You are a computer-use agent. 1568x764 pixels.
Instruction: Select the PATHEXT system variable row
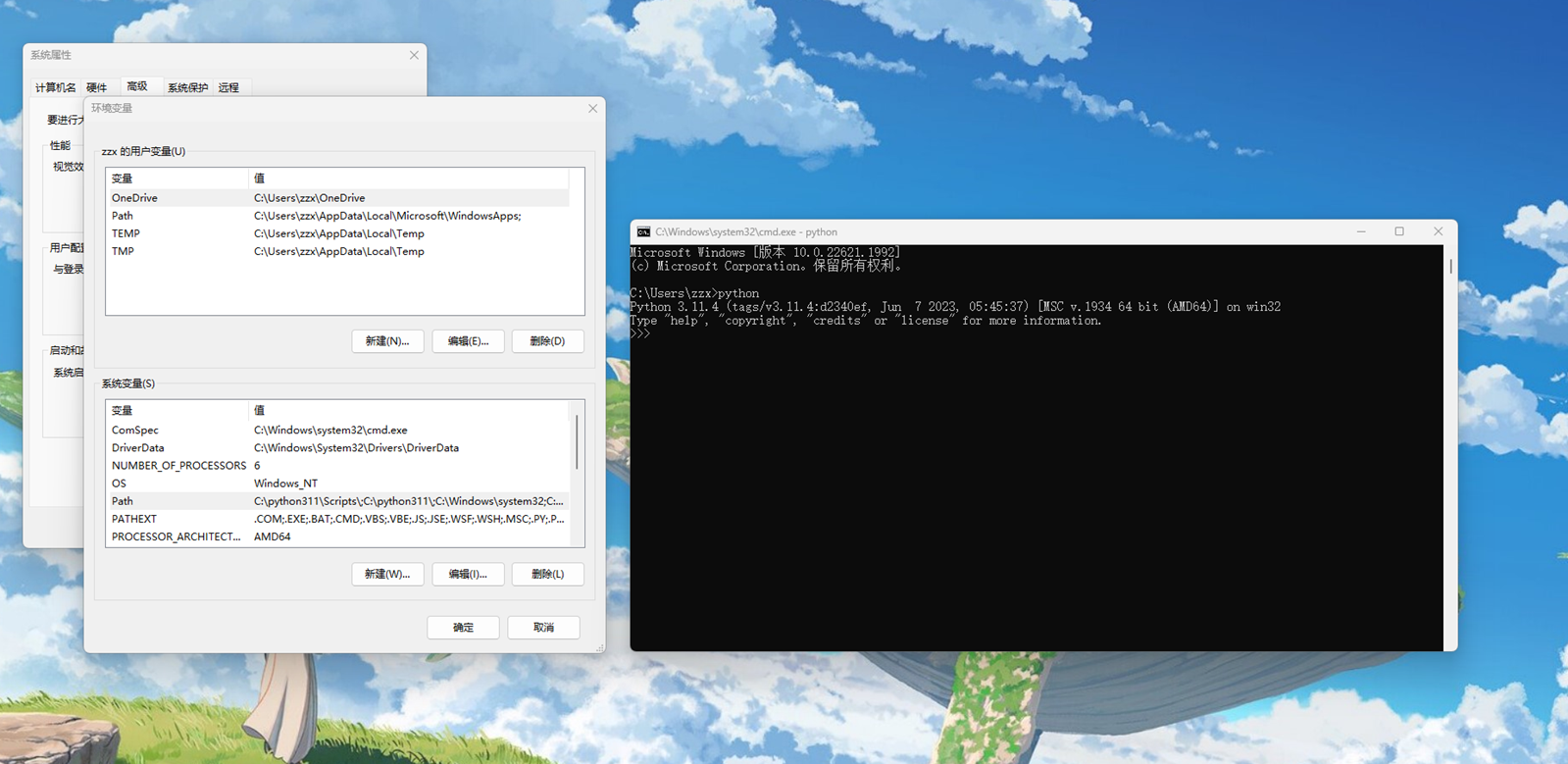(x=337, y=519)
